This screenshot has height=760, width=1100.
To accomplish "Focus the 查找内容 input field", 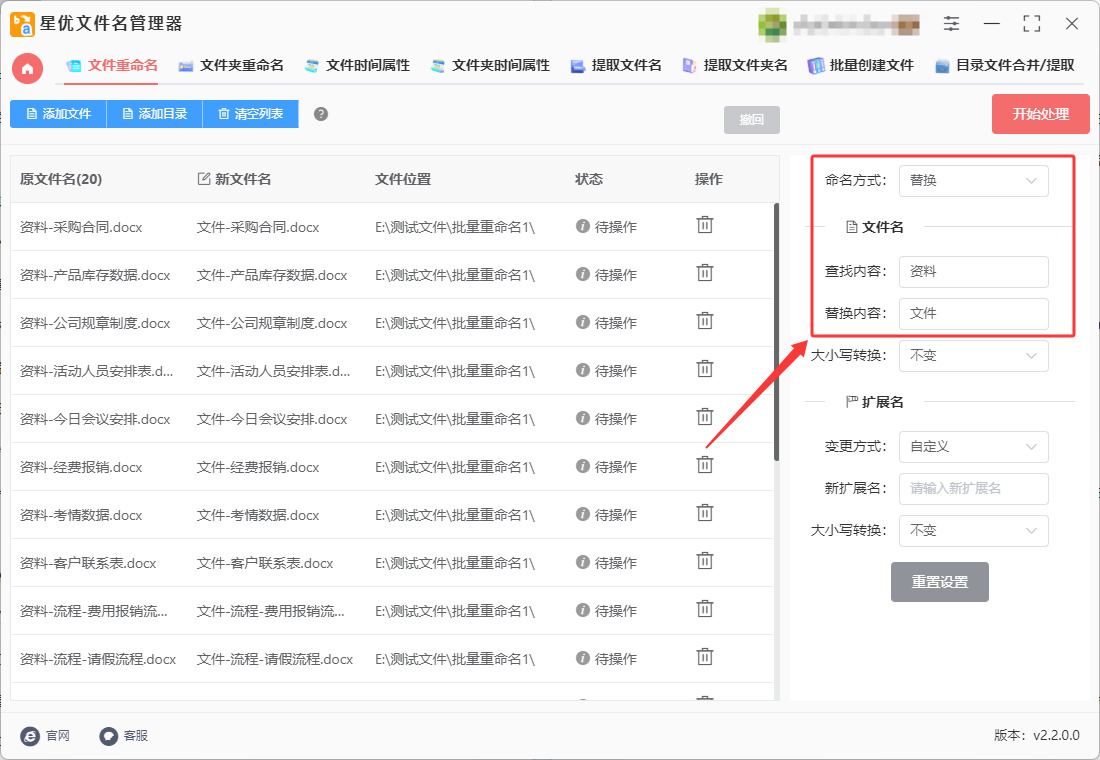I will point(973,272).
